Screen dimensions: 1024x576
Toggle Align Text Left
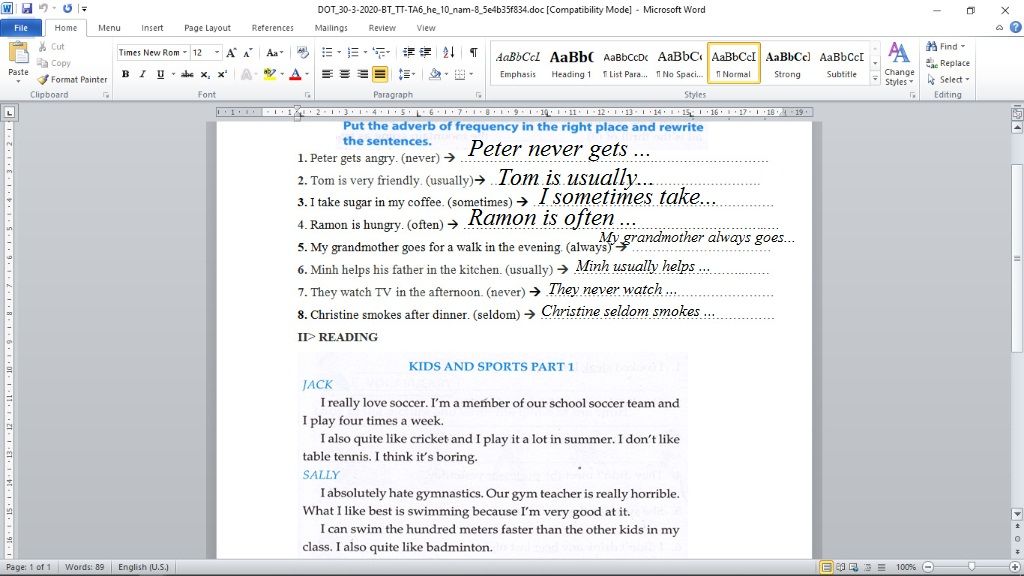click(327, 74)
